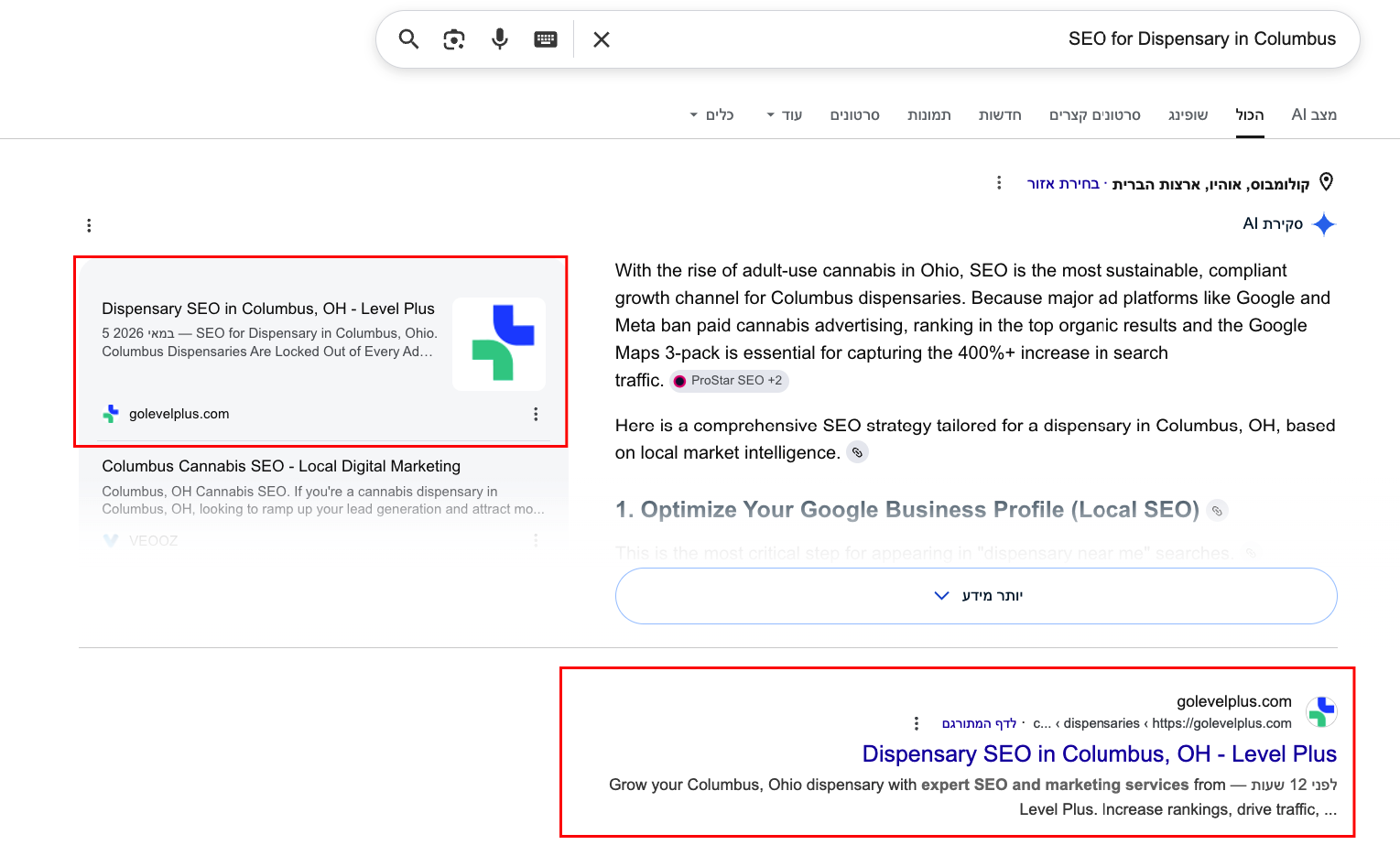Open the Level Plus logo thumbnail

(x=499, y=344)
